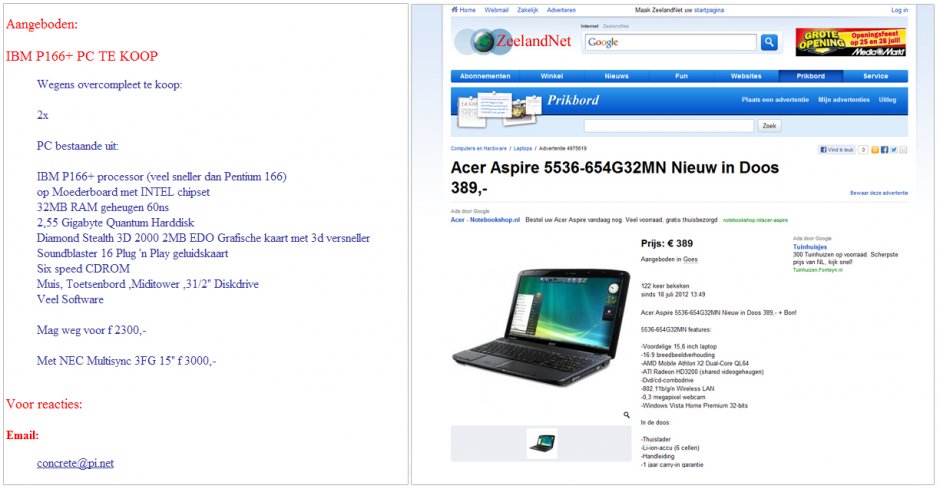Click the email share envelope icon
940x489 pixels.
point(903,150)
